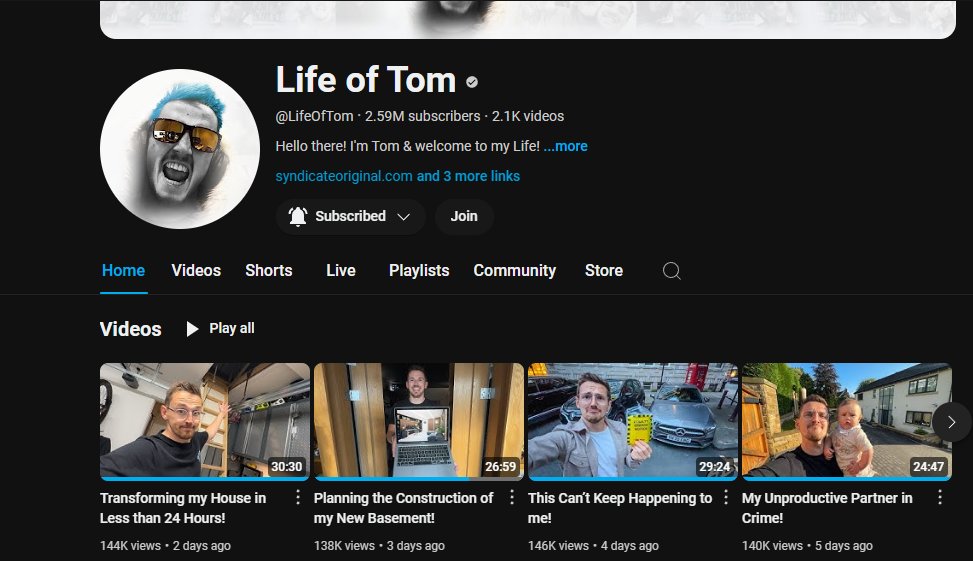Viewport: 973px width, 561px height.
Task: Open 'This Can't Keep Happening to me!' title
Action: (x=620, y=508)
